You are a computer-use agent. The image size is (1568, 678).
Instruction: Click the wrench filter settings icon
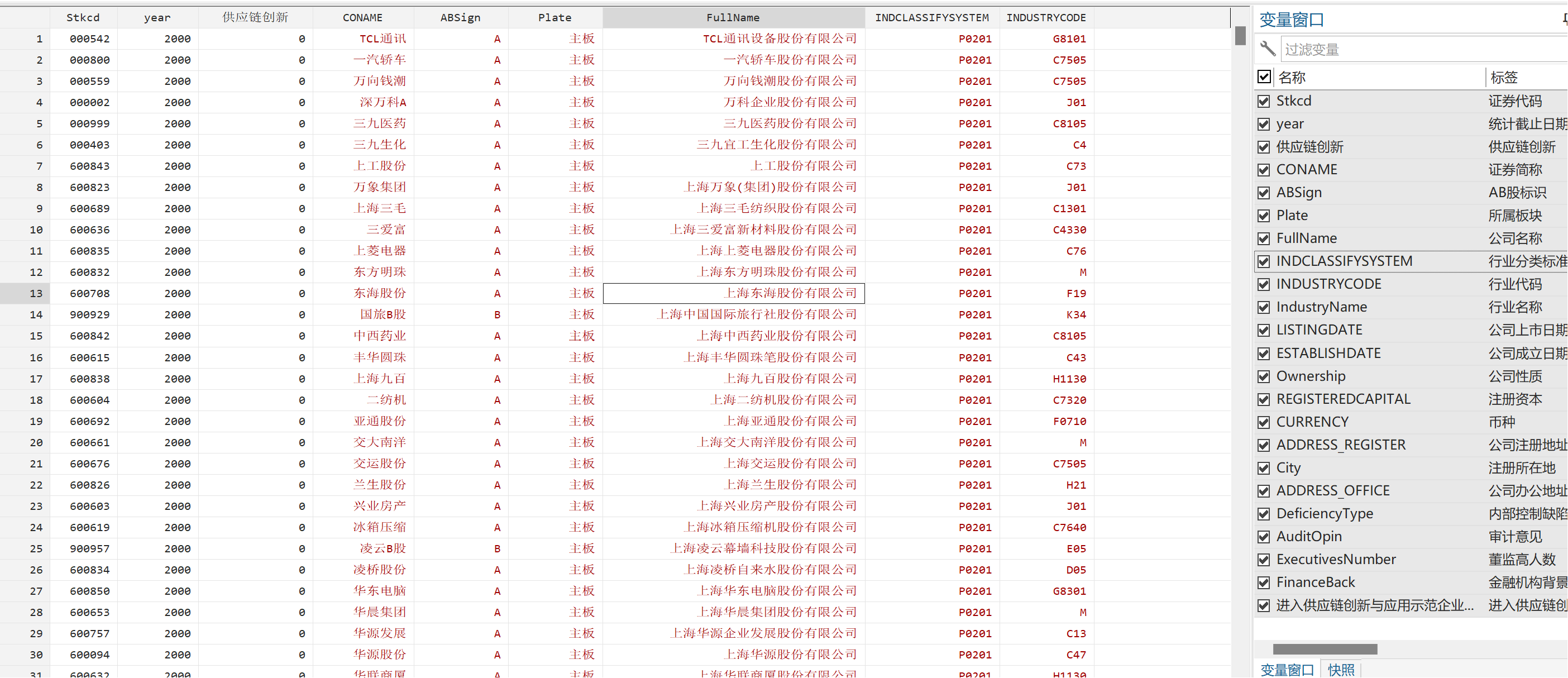[x=1268, y=49]
